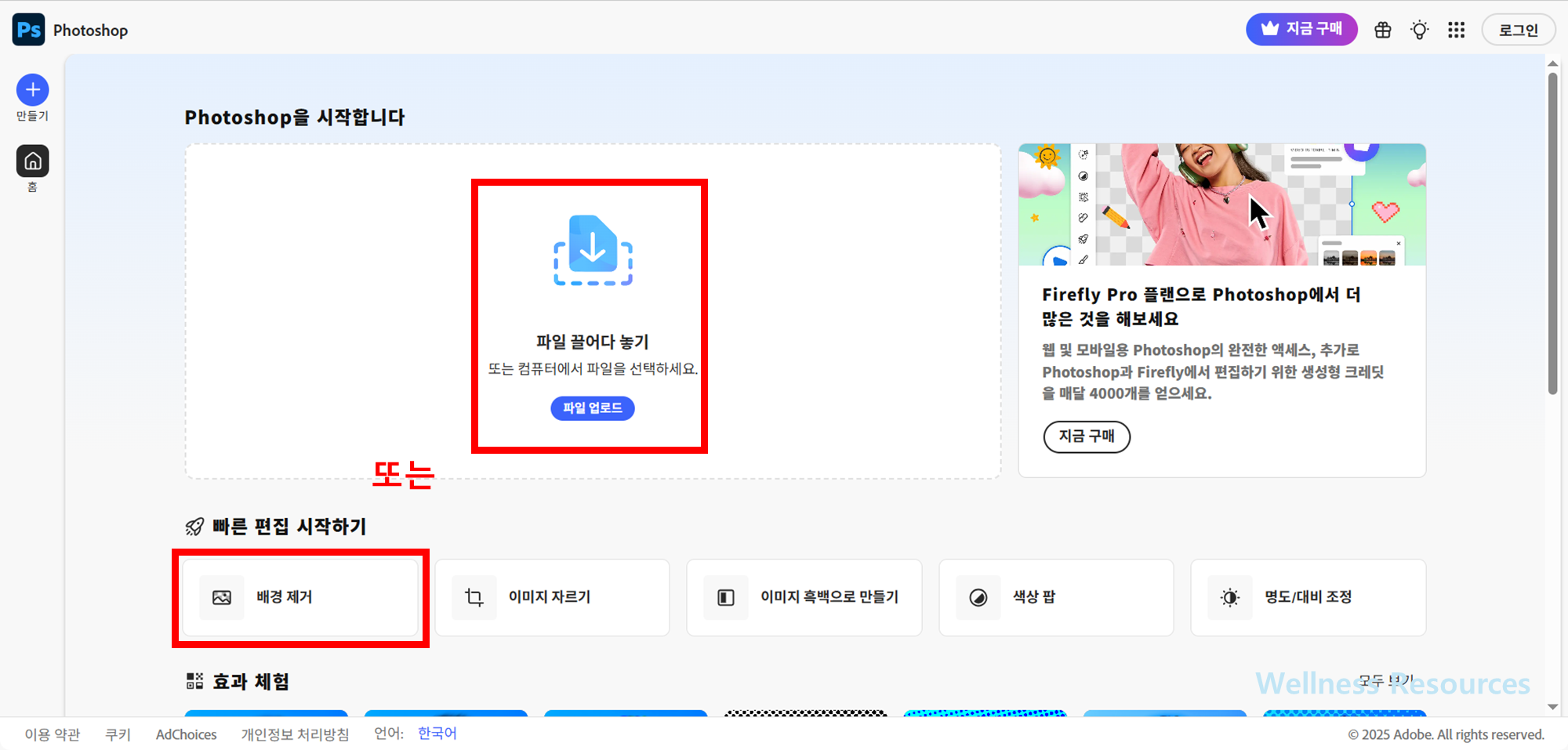Viewport: 1568px width, 750px height.
Task: Click the © 2025 Adobe copyright text
Action: click(1446, 735)
